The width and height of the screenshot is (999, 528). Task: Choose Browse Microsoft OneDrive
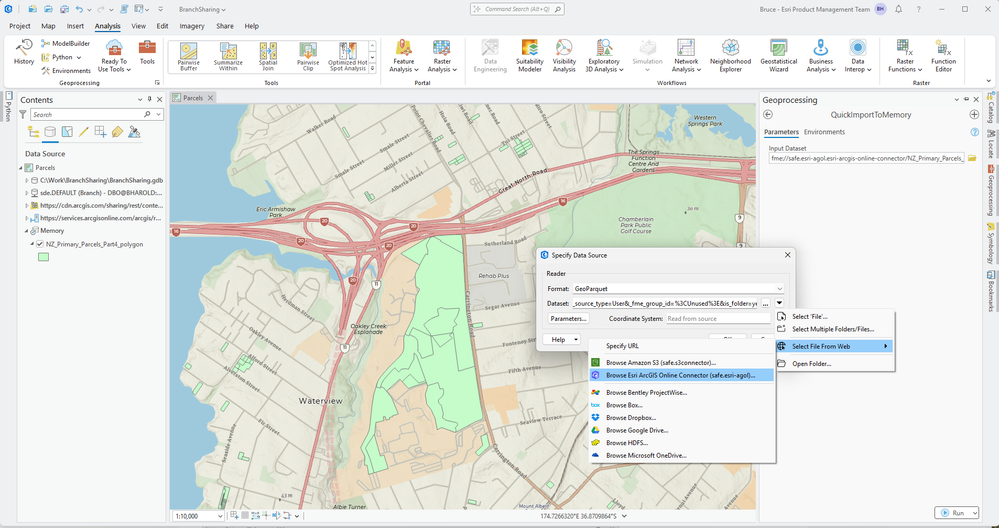pos(682,455)
